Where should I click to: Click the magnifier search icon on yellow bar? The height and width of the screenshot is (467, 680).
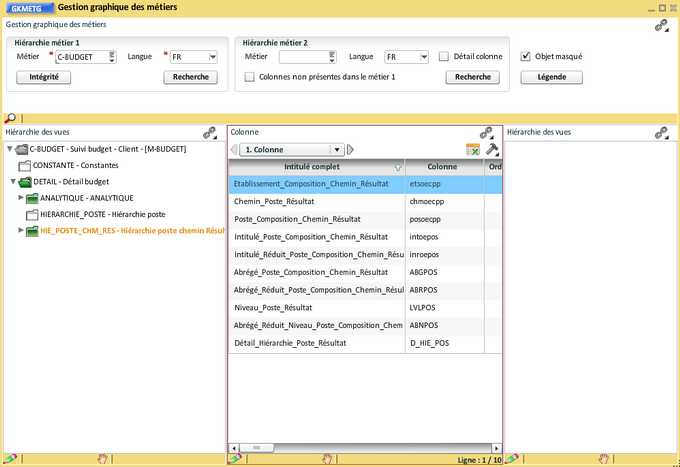tap(10, 118)
